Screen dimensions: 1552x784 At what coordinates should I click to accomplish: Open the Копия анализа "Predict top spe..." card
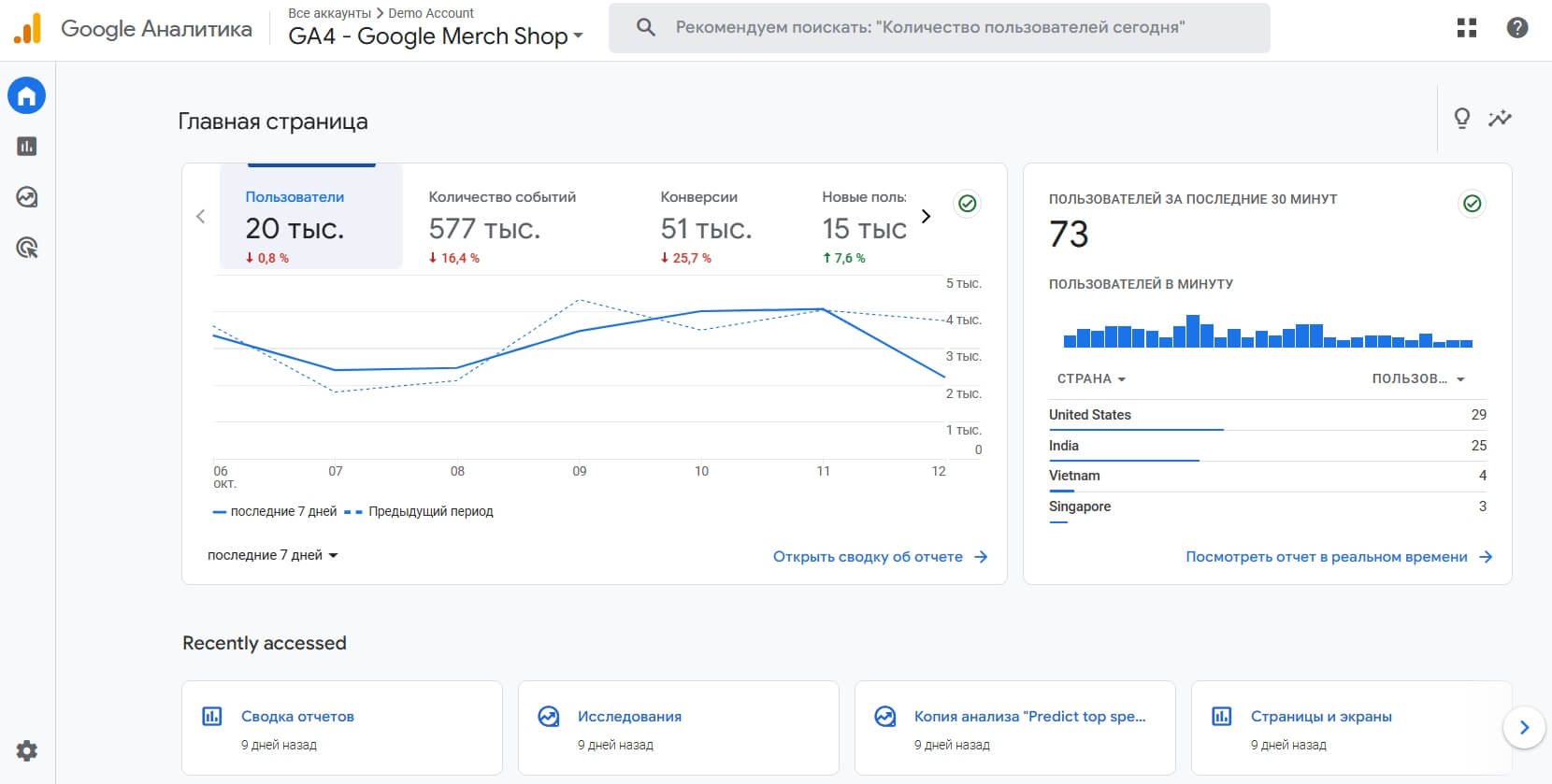[x=1015, y=728]
